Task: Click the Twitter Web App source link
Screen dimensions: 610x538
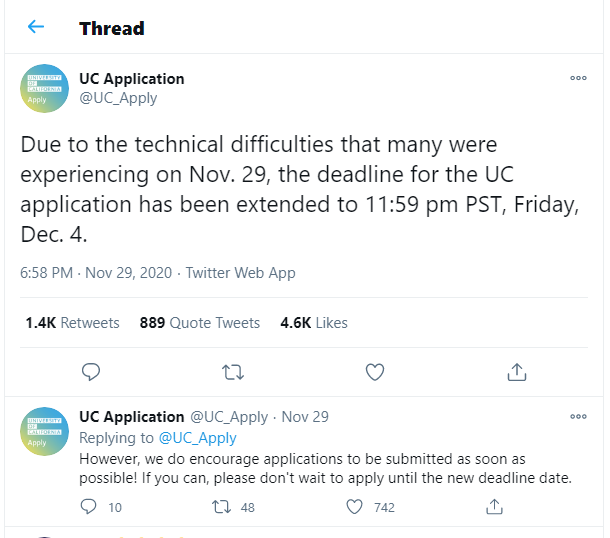Action: click(240, 273)
